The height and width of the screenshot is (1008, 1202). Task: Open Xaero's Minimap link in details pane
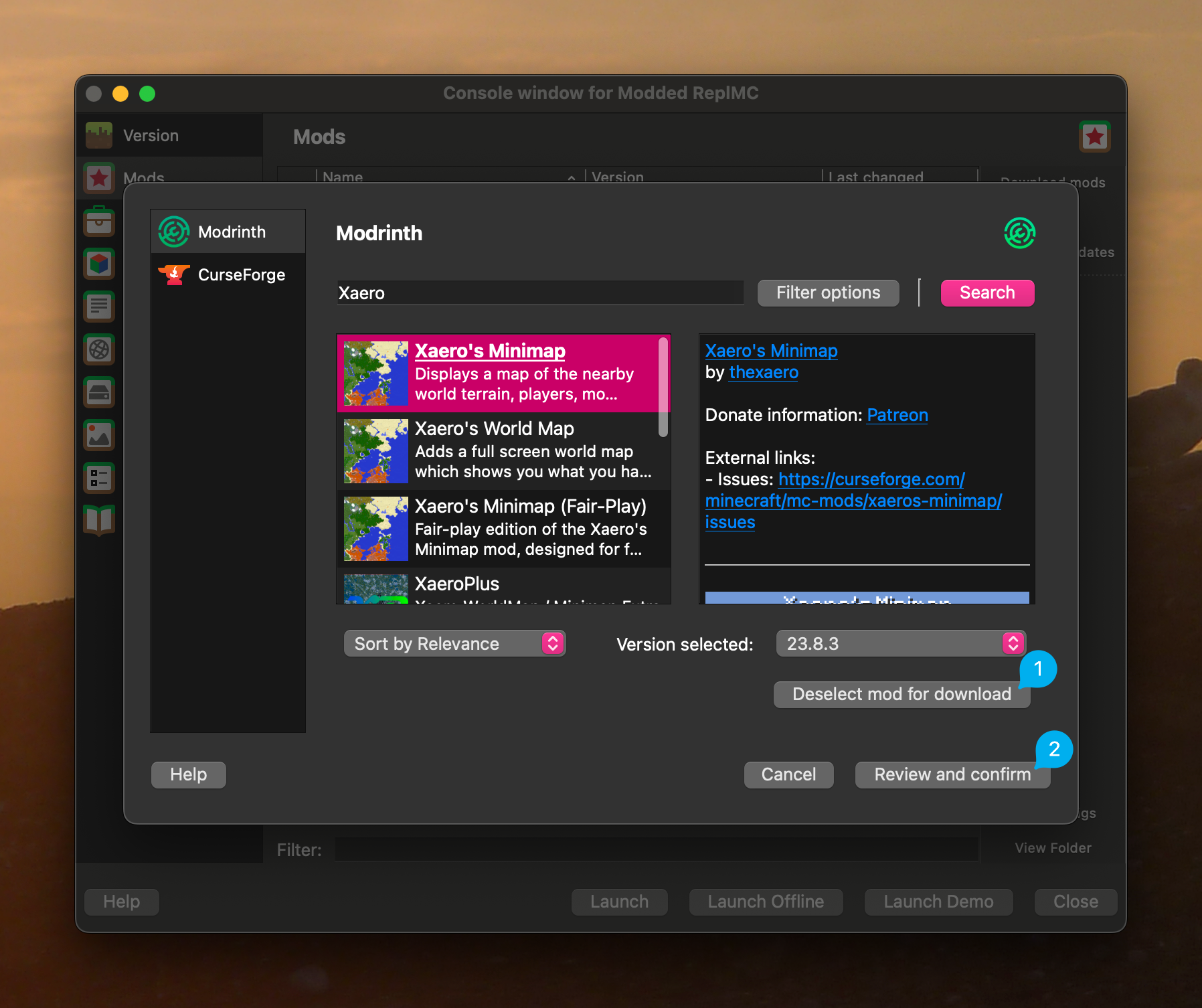point(771,351)
